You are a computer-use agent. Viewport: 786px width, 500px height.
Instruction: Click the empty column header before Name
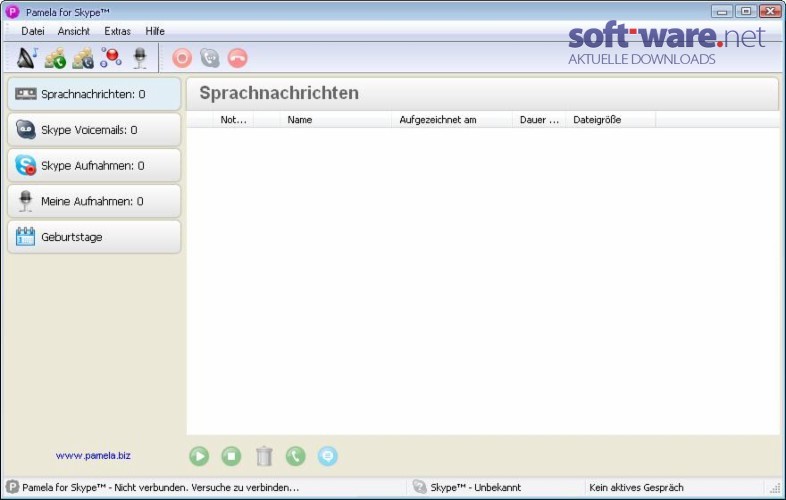(267, 120)
